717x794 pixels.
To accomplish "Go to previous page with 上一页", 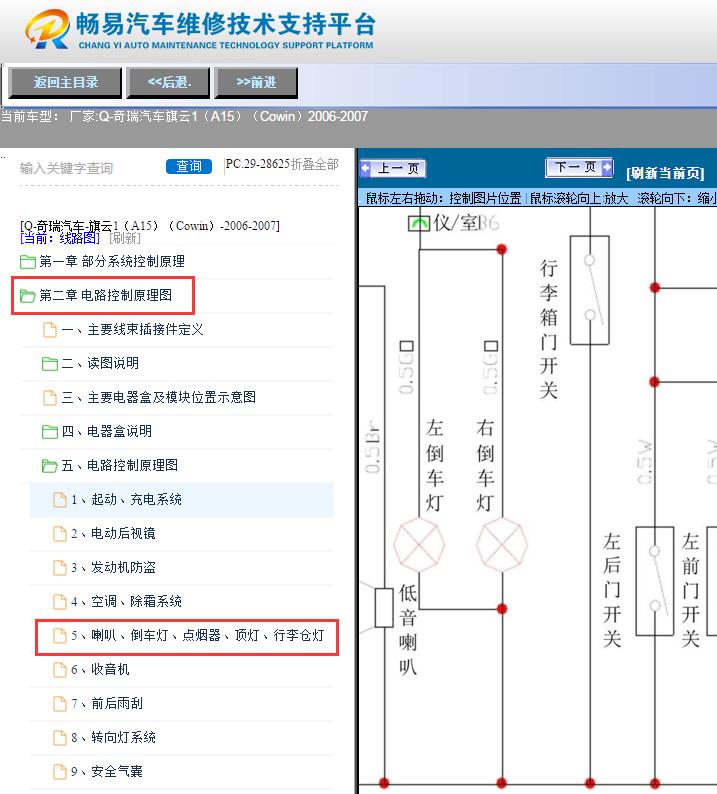I will click(393, 168).
